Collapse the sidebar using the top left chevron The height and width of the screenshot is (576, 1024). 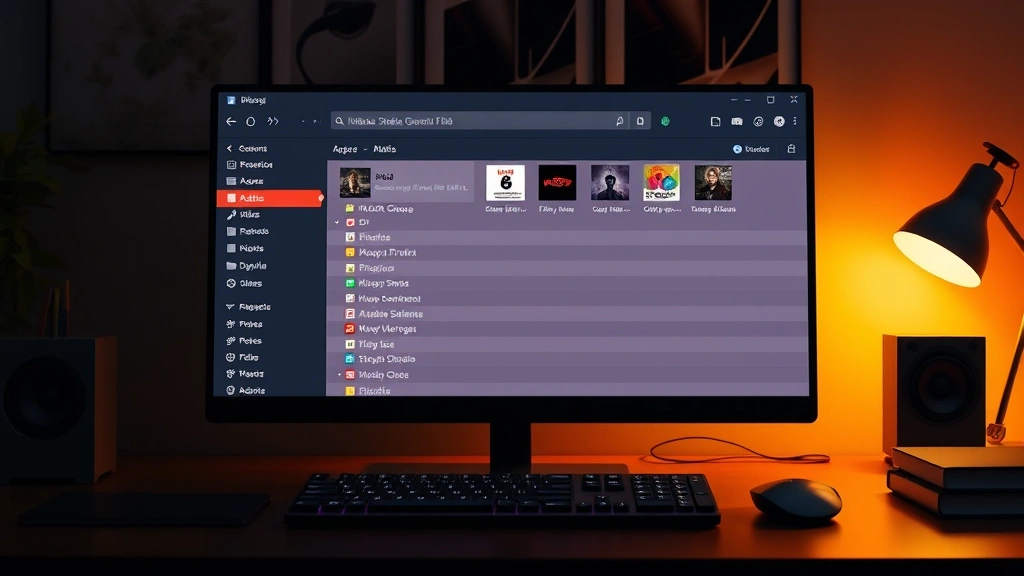(229, 149)
